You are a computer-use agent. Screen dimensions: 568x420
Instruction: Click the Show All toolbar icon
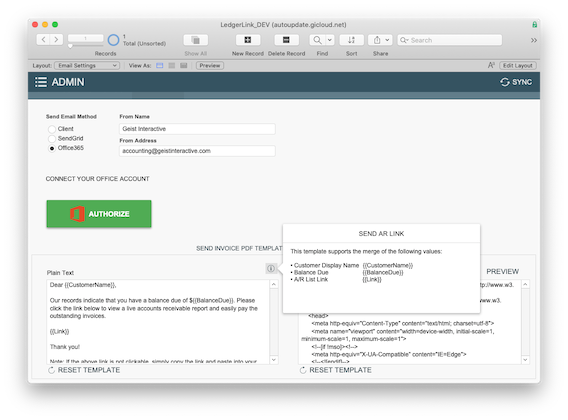[196, 40]
